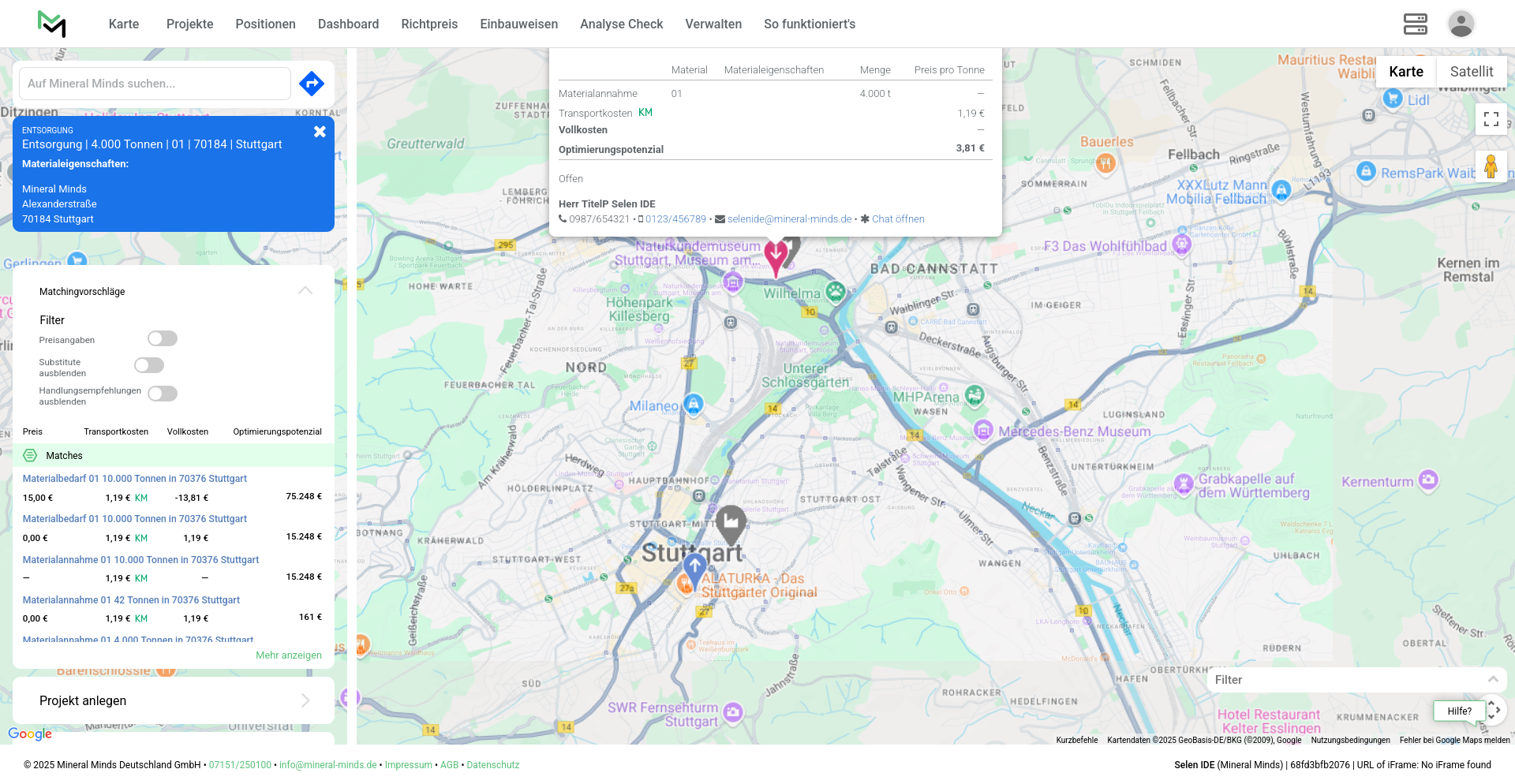Expand the Projekt anlegen section
The height and width of the screenshot is (784, 1515).
305,700
